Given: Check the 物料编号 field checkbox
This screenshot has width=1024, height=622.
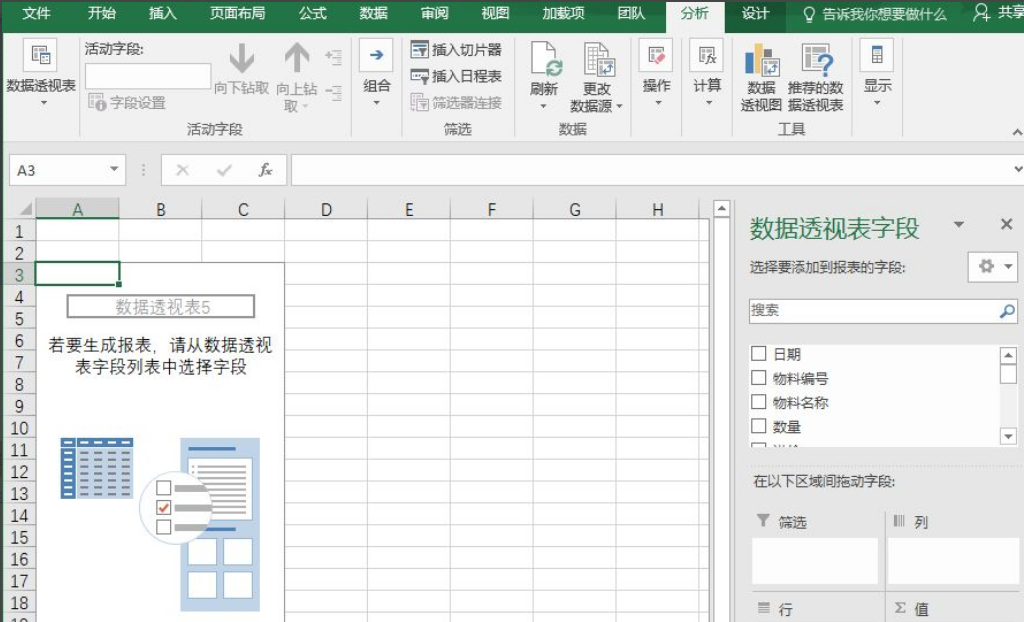Looking at the screenshot, I should pyautogui.click(x=758, y=378).
